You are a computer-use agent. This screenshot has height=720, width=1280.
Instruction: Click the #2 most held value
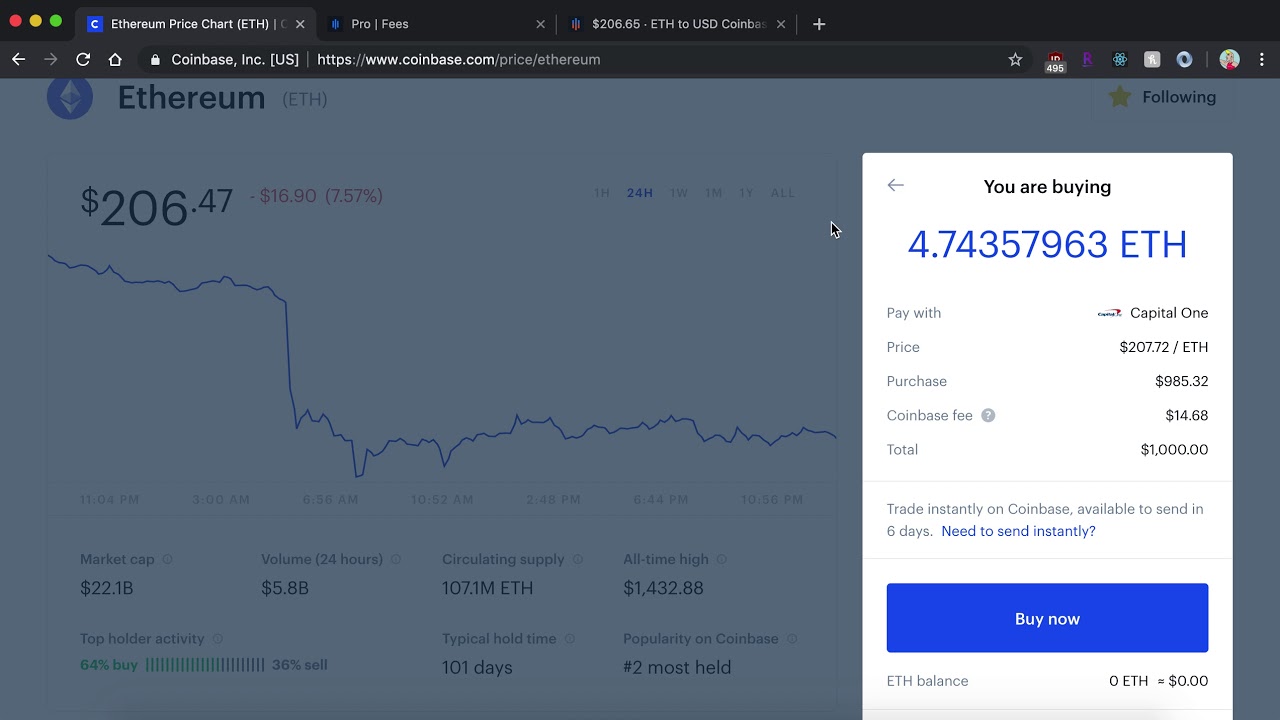click(677, 667)
